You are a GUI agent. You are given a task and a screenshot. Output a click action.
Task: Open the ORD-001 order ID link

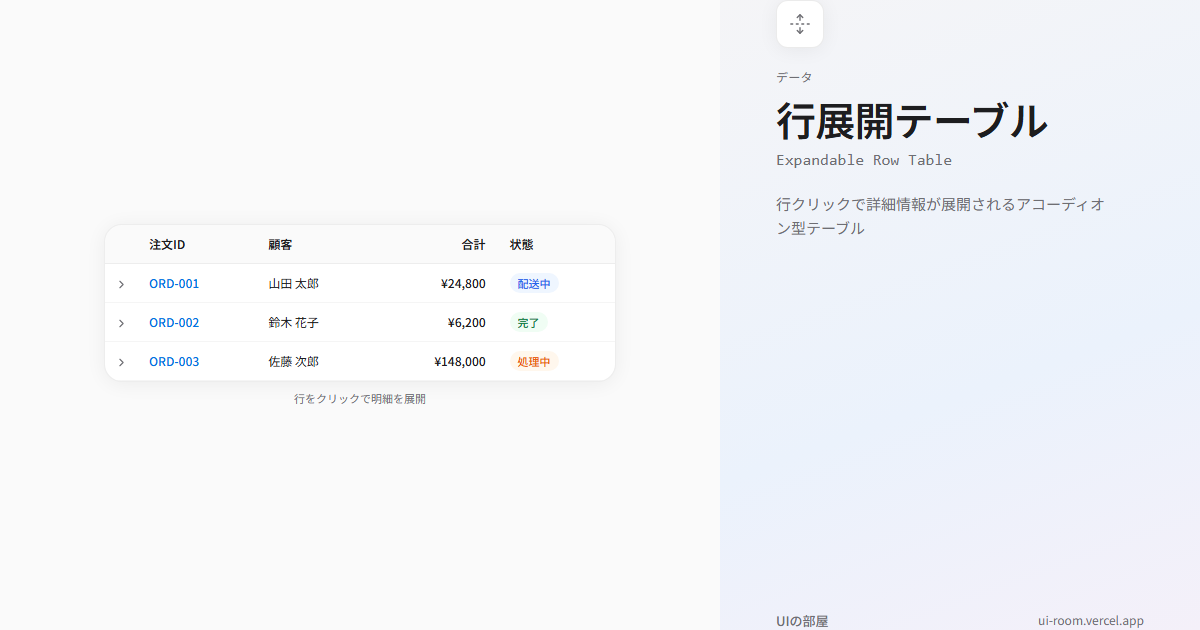[174, 284]
